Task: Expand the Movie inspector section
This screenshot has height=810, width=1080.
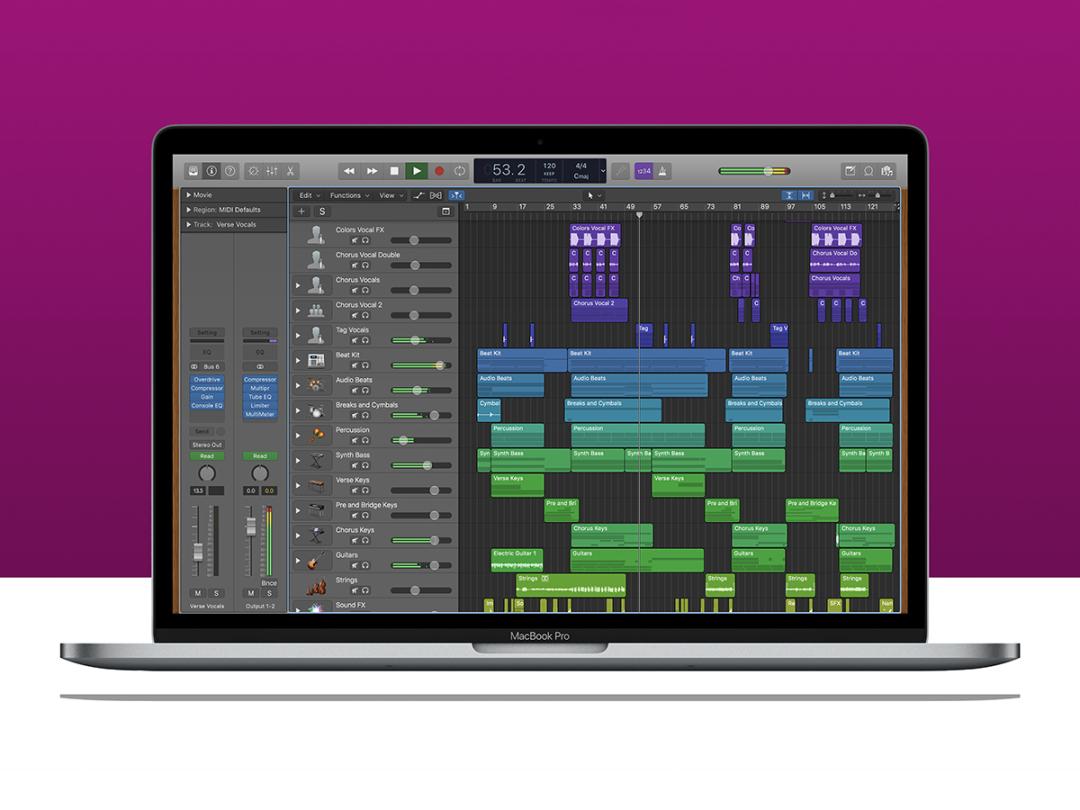Action: pos(189,195)
